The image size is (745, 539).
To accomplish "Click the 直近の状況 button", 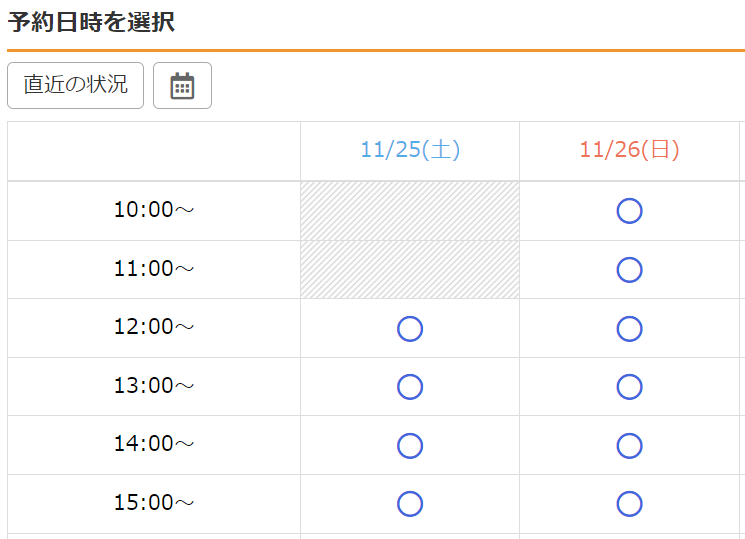I will 76,86.
